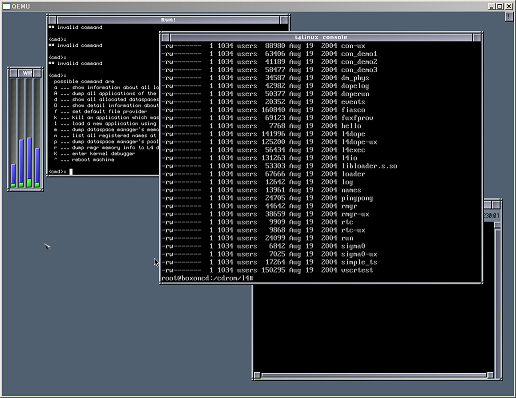Click the rightmost title button on the background window
The height and width of the screenshot is (398, 516).
pos(497,204)
